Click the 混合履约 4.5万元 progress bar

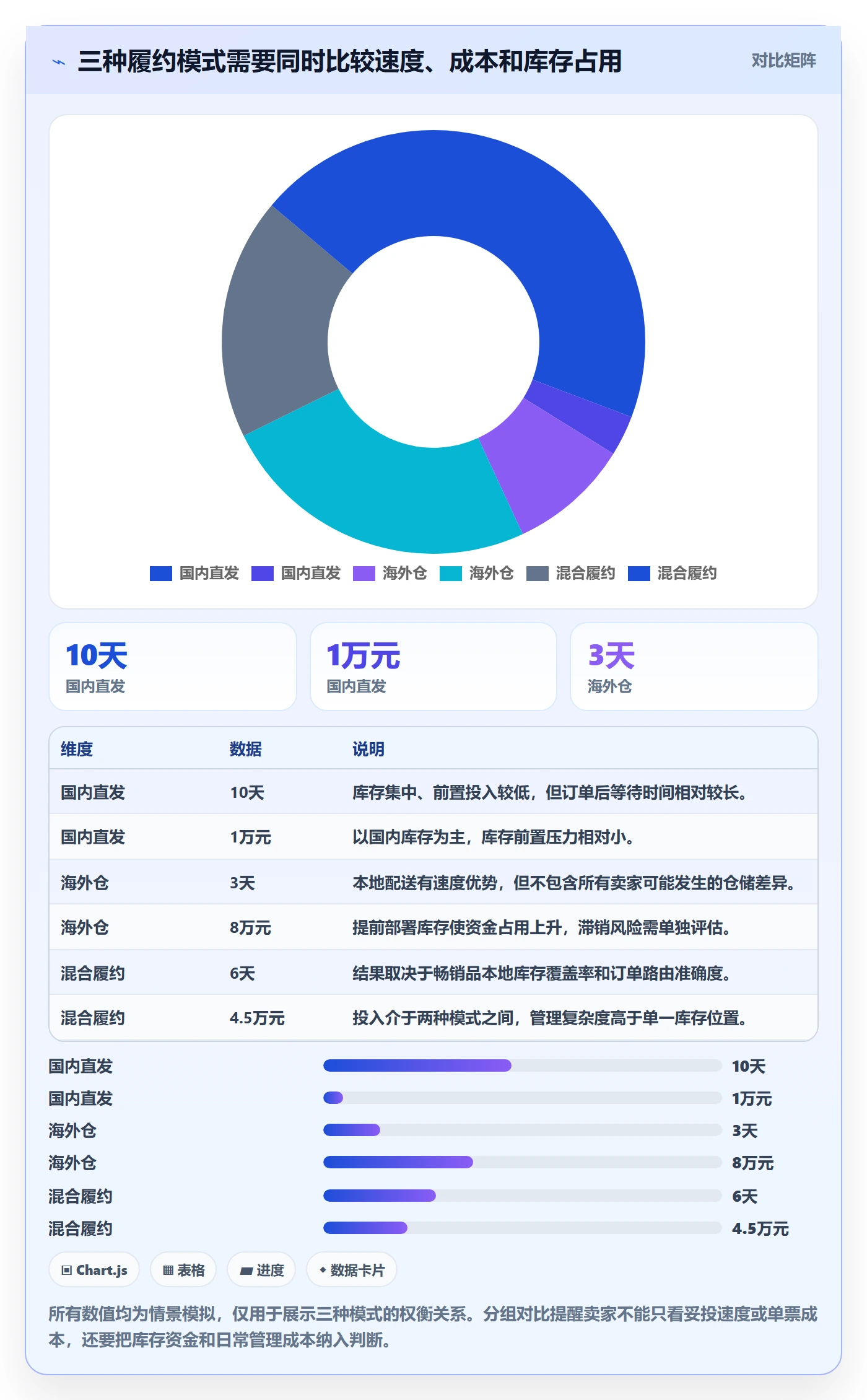point(523,1228)
